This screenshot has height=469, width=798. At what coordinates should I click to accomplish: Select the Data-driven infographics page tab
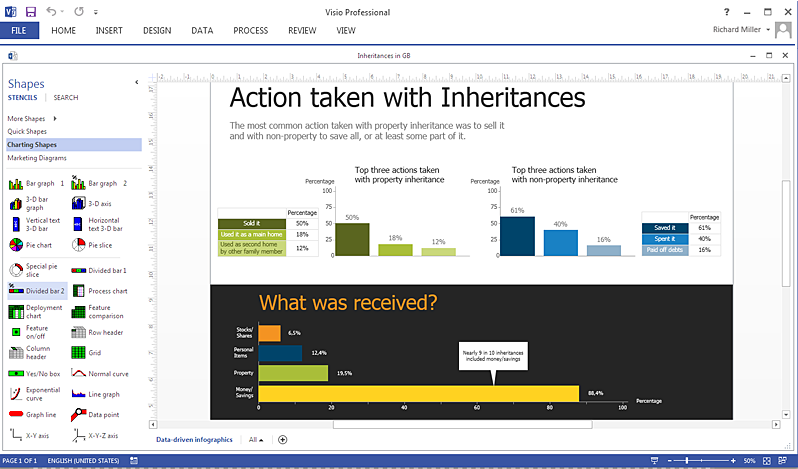point(194,439)
